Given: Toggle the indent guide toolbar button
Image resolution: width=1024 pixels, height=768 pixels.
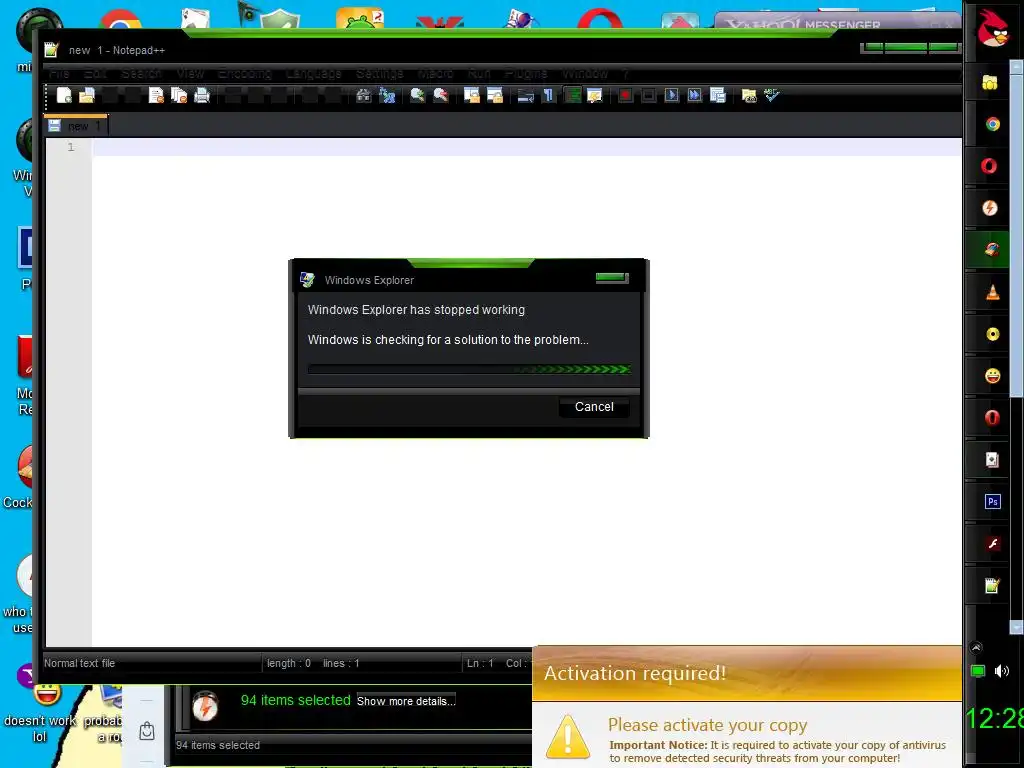Looking at the screenshot, I should [572, 95].
